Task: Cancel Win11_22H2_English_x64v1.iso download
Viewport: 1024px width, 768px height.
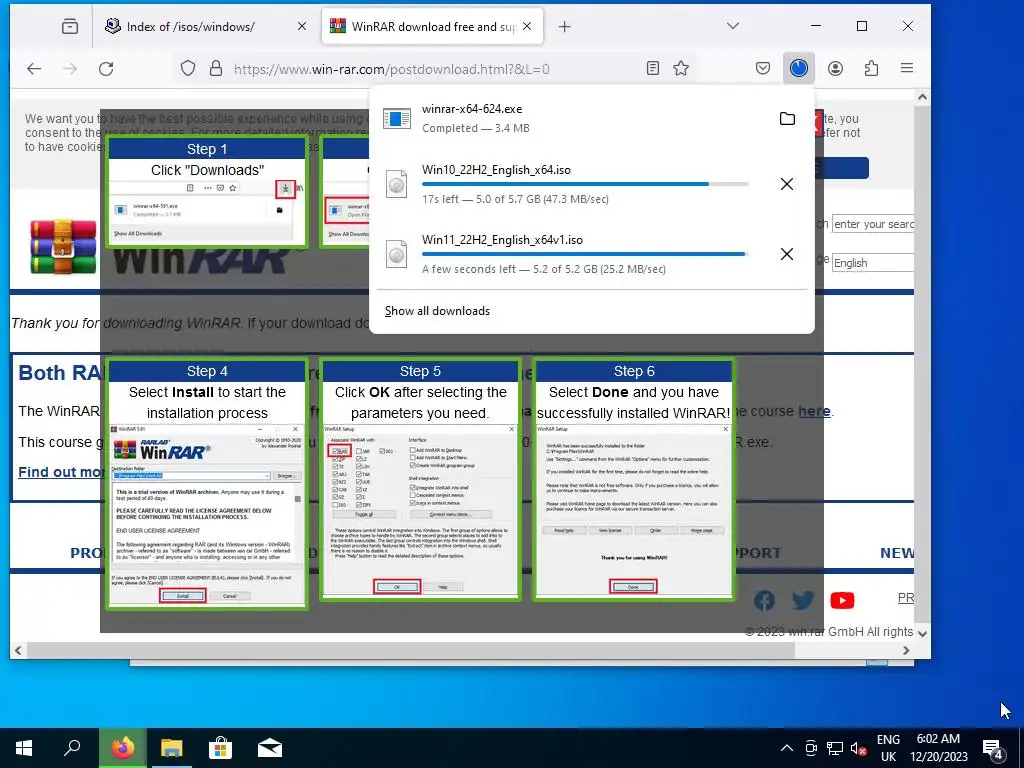Action: (x=787, y=254)
